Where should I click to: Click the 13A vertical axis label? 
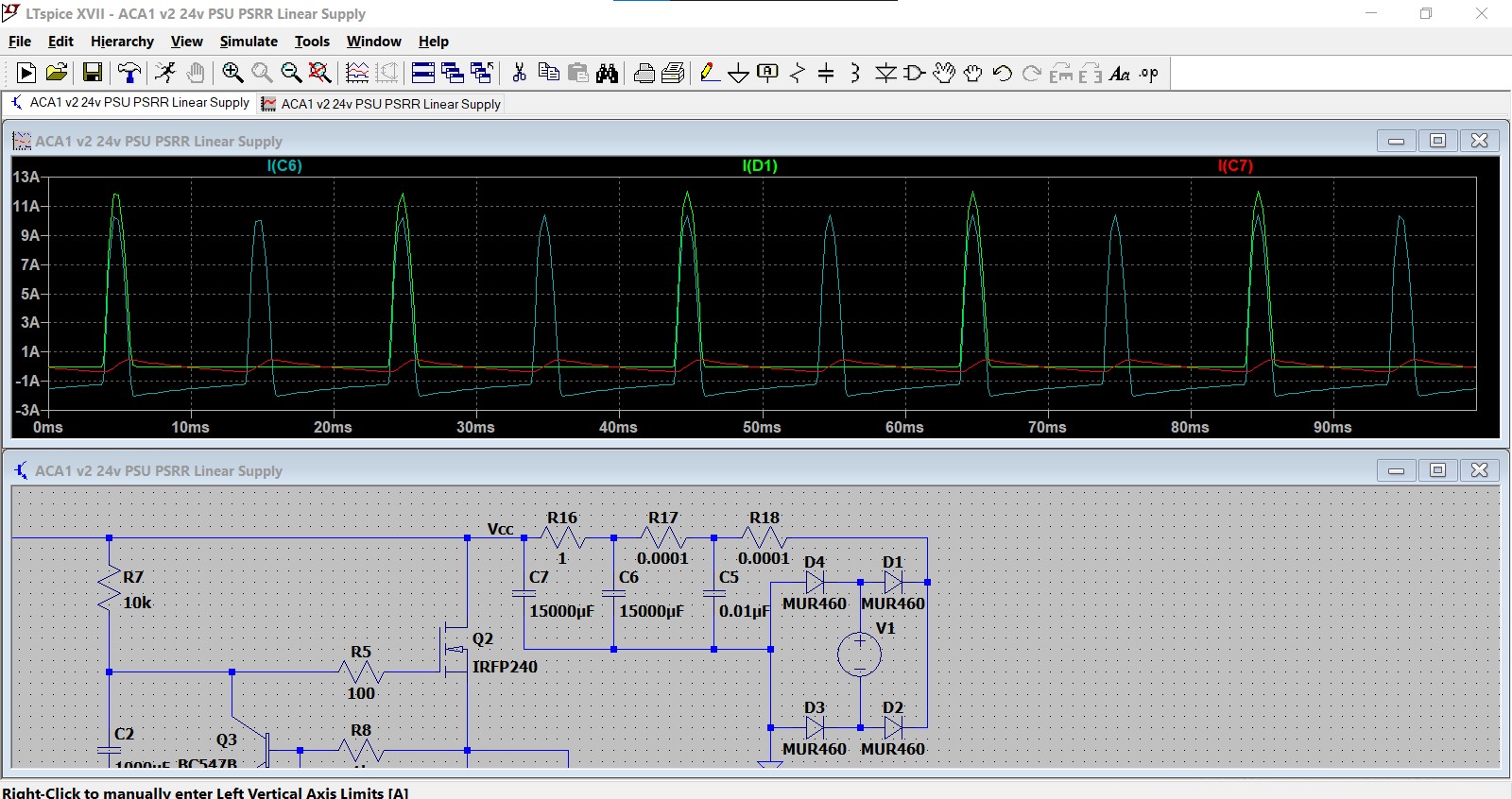pos(26,177)
